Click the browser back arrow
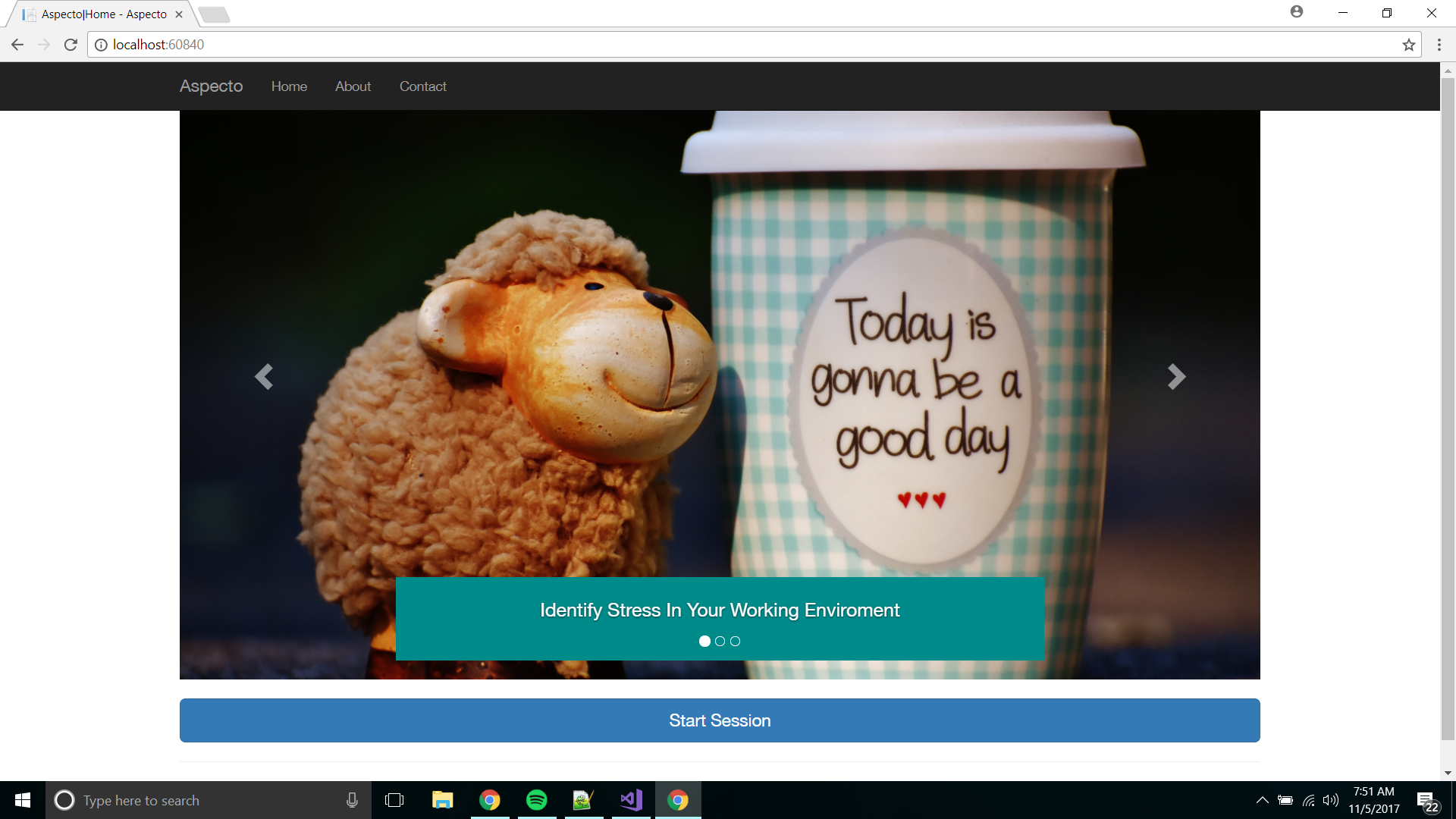 (x=17, y=45)
